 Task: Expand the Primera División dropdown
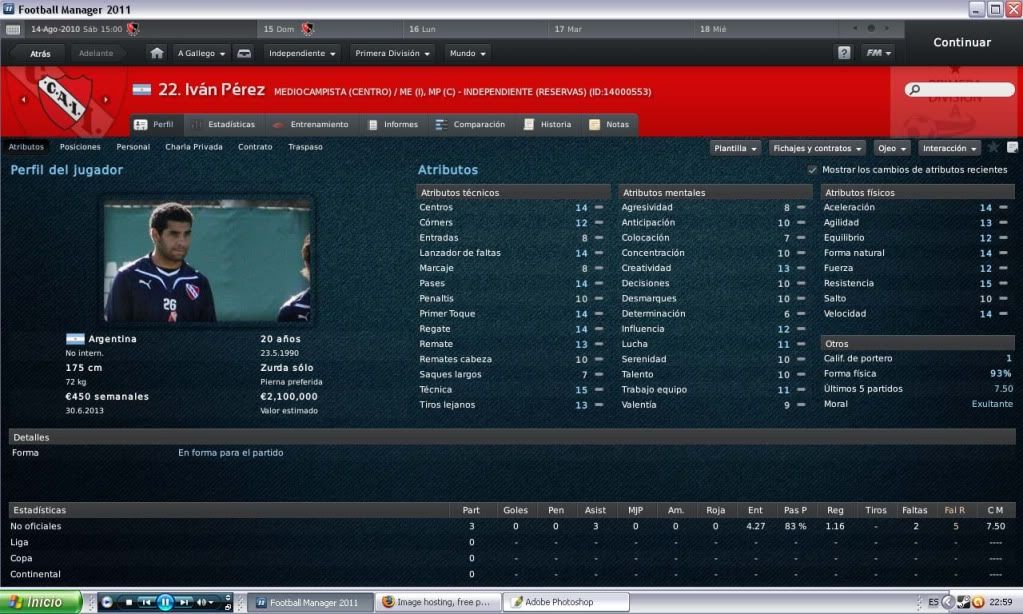pyautogui.click(x=392, y=54)
